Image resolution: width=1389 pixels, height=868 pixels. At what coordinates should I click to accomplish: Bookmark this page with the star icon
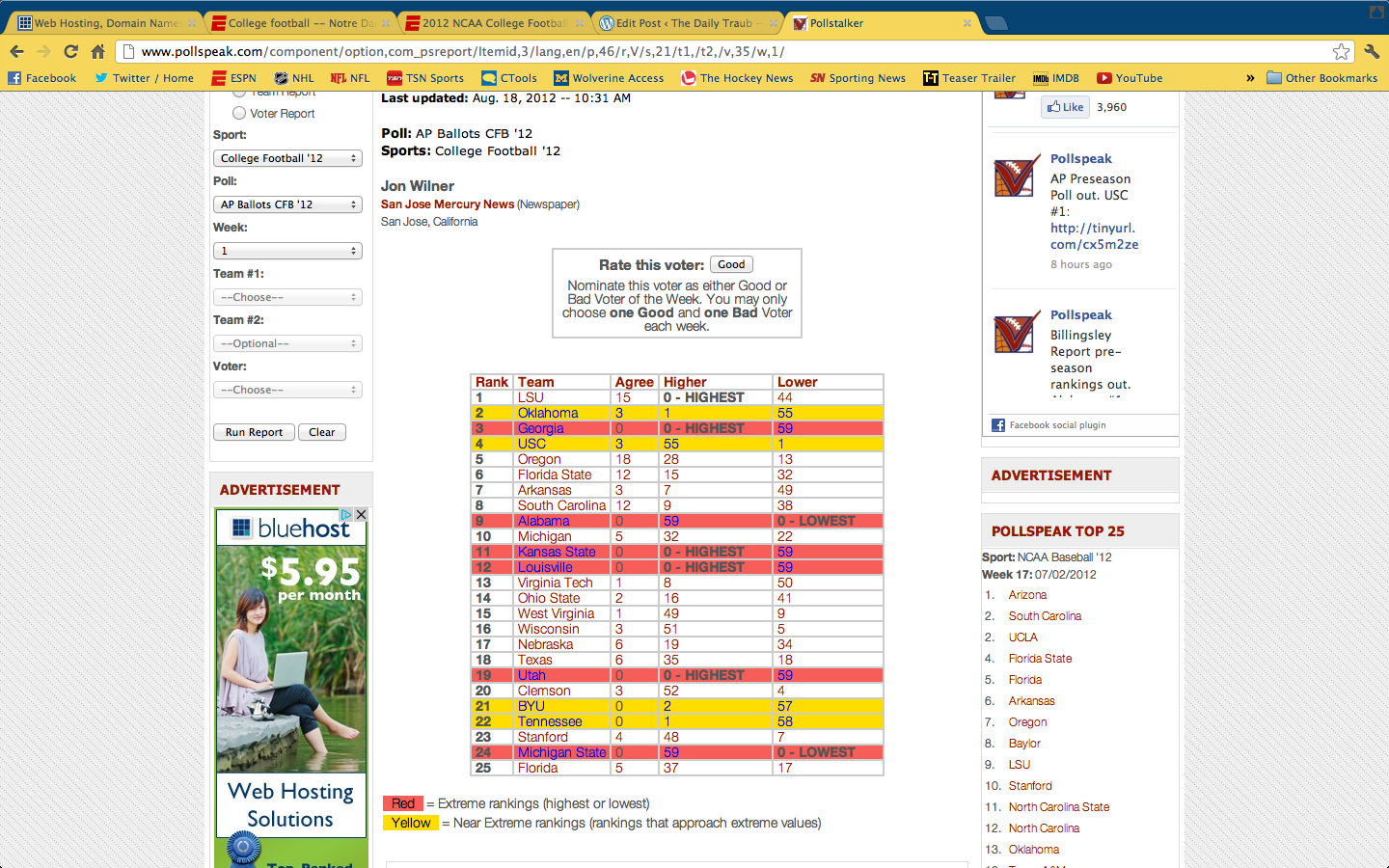(1341, 52)
